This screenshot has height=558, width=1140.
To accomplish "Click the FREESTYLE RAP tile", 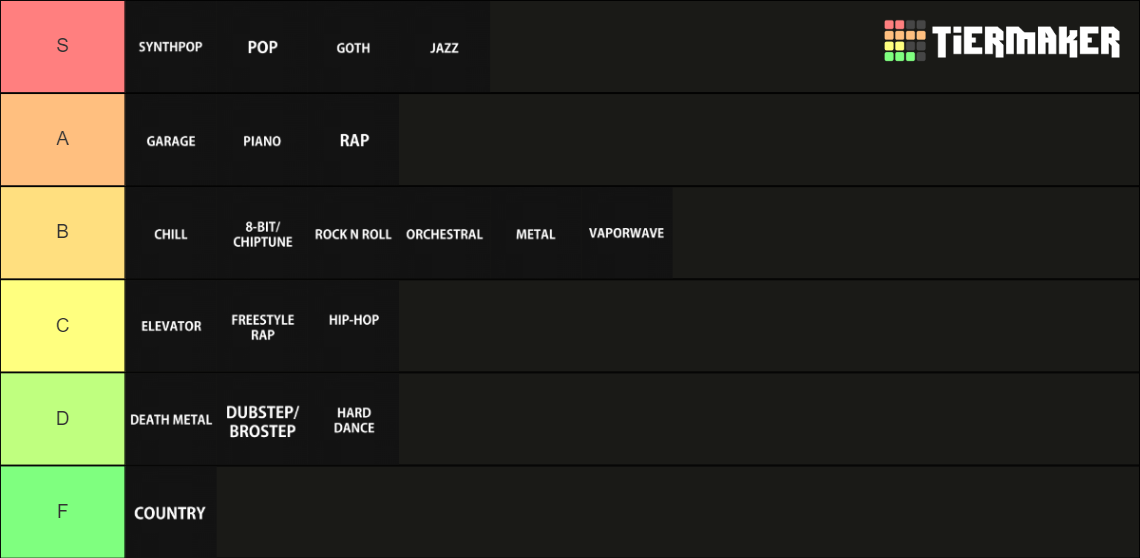I will pyautogui.click(x=262, y=327).
